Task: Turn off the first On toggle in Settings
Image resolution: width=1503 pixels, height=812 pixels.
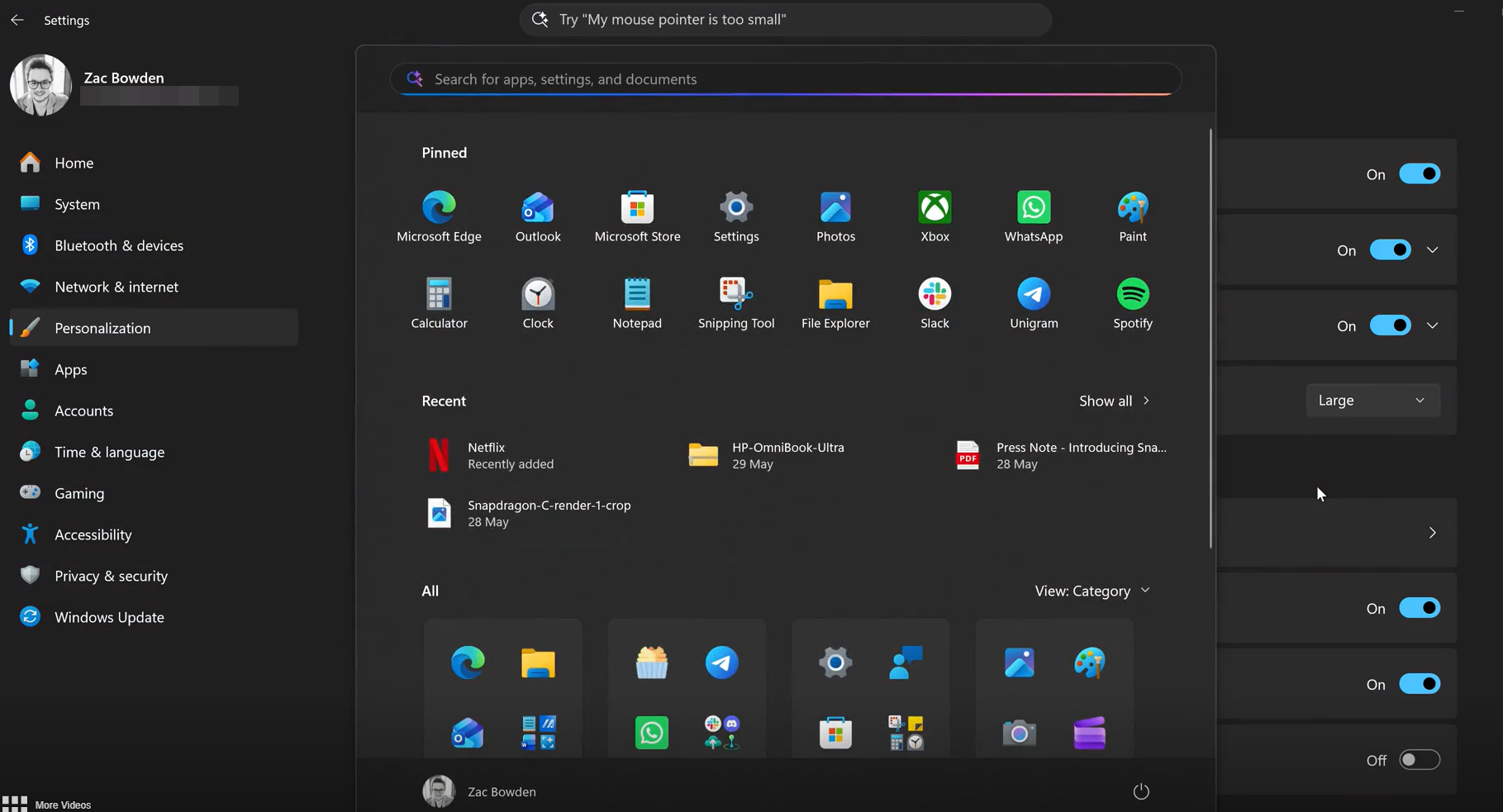Action: point(1420,174)
